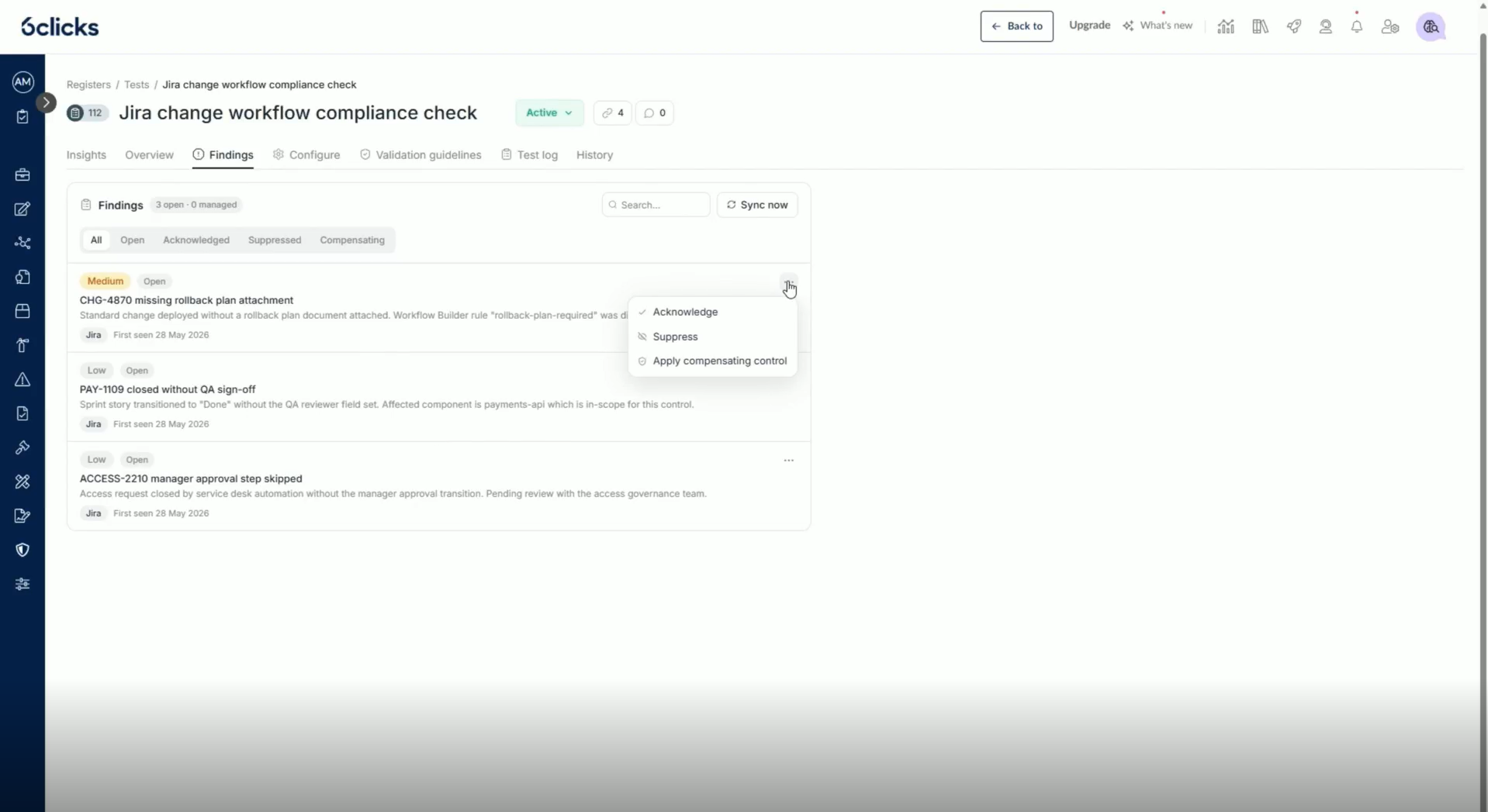Open the clipboard check sidebar icon
Screen dimensions: 1488x812
pyautogui.click(x=22, y=116)
